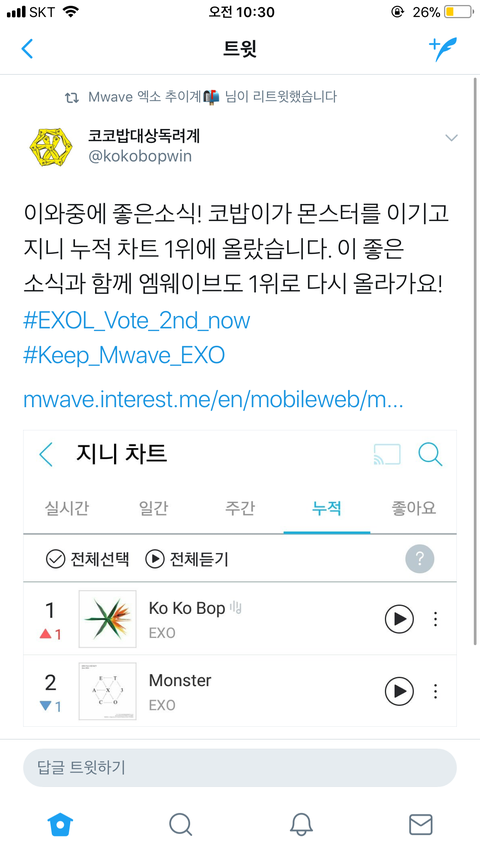
Task: Open the notifications bell tab
Action: 301,825
